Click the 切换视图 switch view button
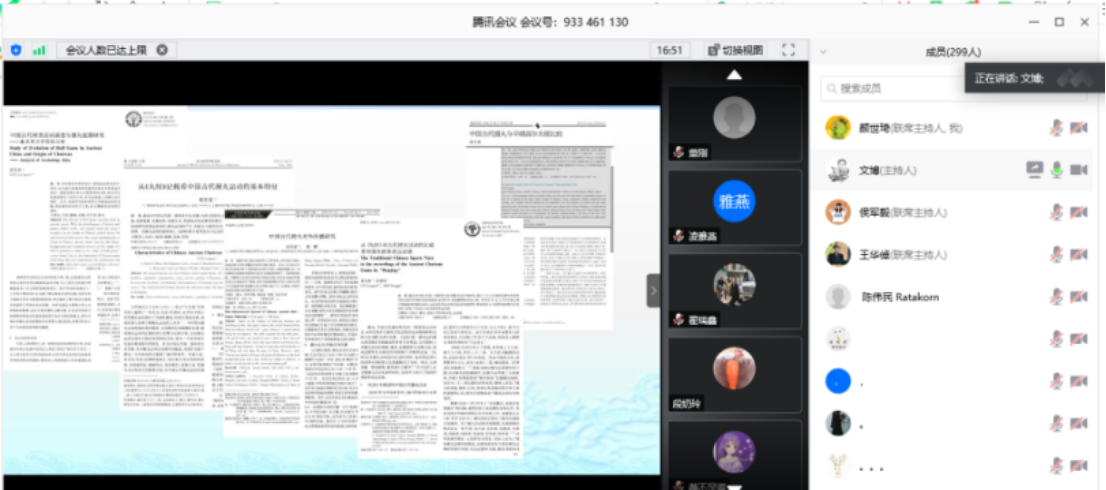The width and height of the screenshot is (1106, 490). (735, 49)
